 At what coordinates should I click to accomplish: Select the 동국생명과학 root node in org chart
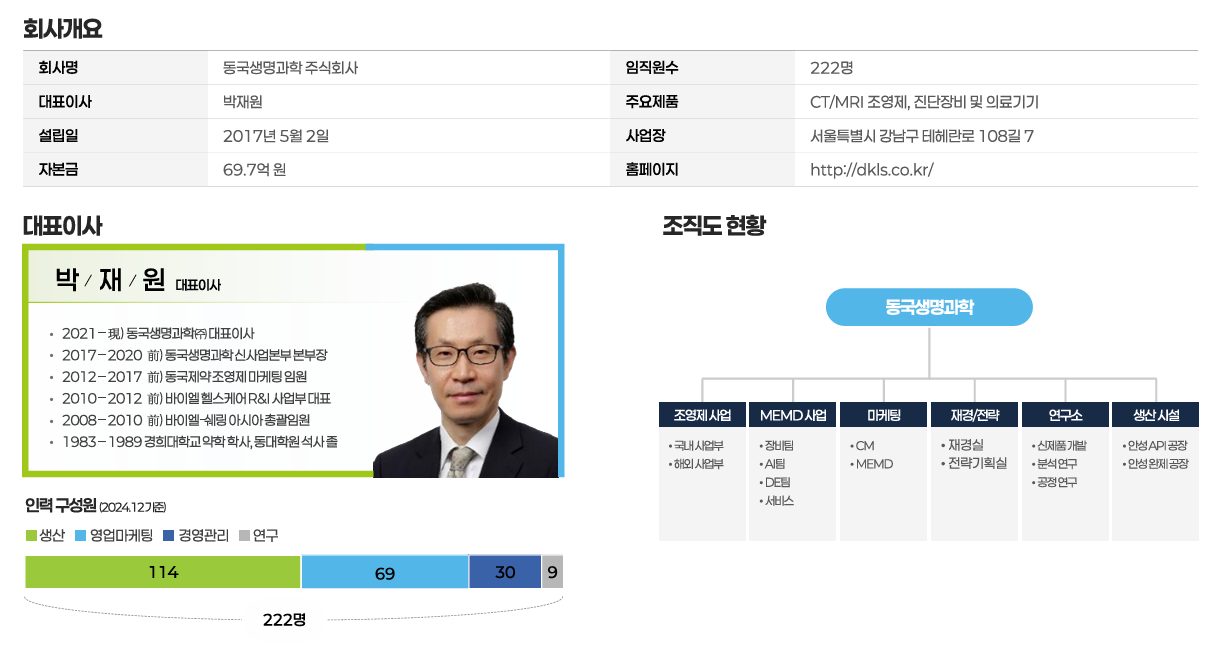tap(929, 307)
